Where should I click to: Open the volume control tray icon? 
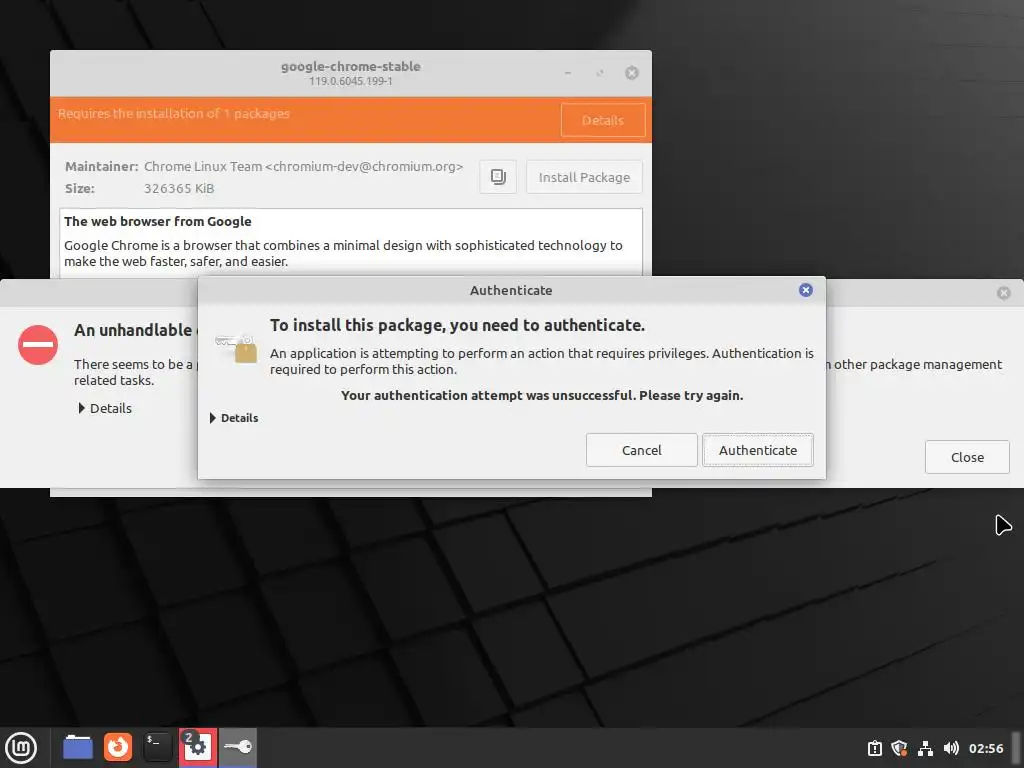pyautogui.click(x=951, y=748)
